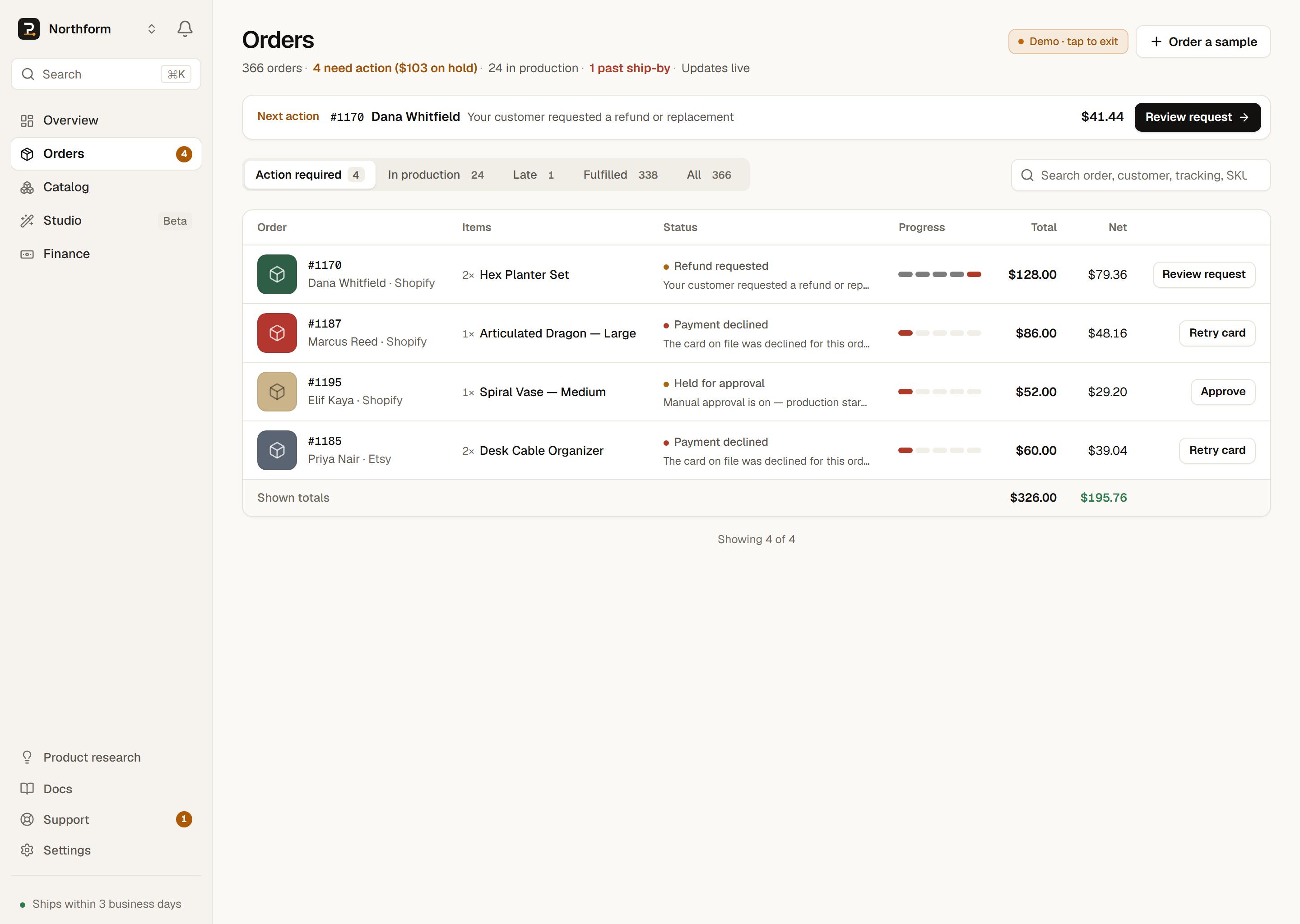Screen dimensions: 1300x924
Task: Click the Desk Cable Organizer item
Action: pyautogui.click(x=541, y=451)
